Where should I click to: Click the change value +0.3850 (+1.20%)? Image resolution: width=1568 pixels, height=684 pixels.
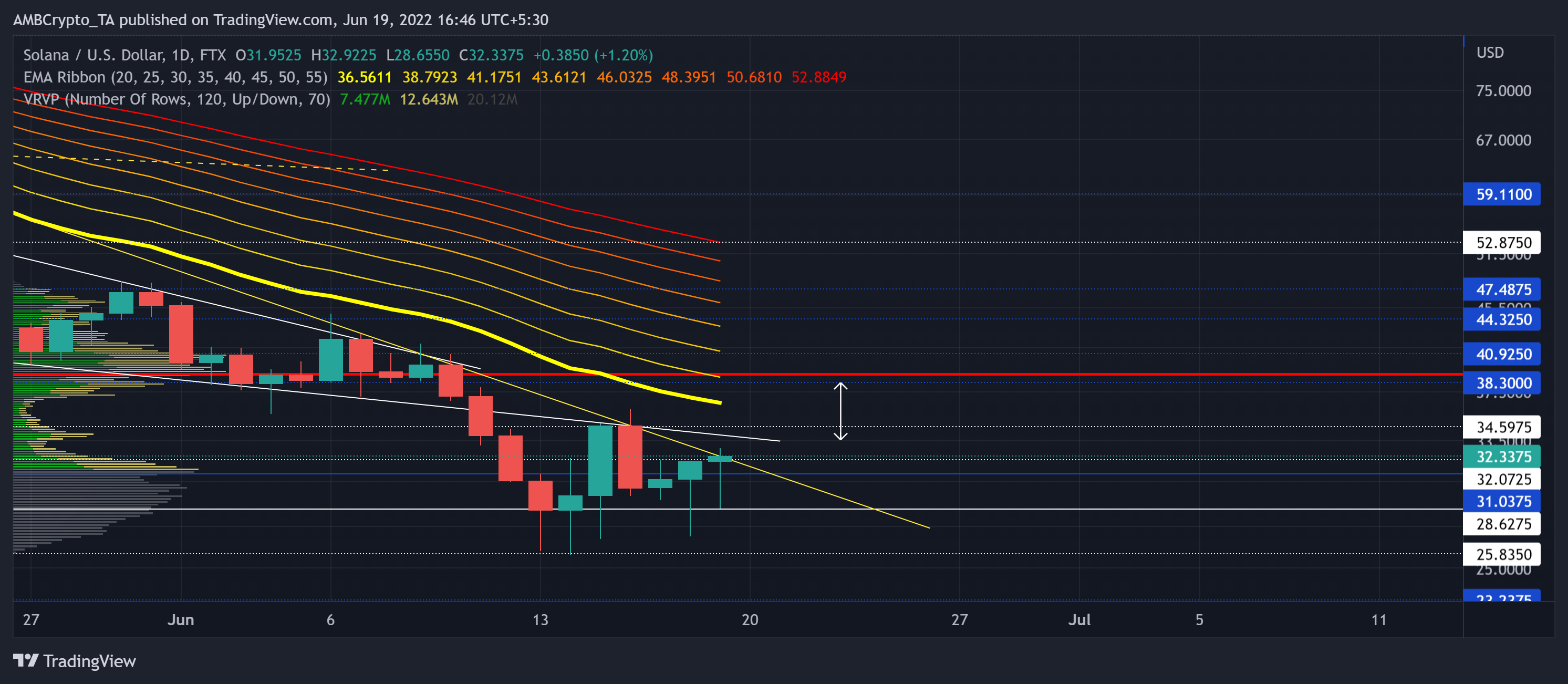pos(593,55)
